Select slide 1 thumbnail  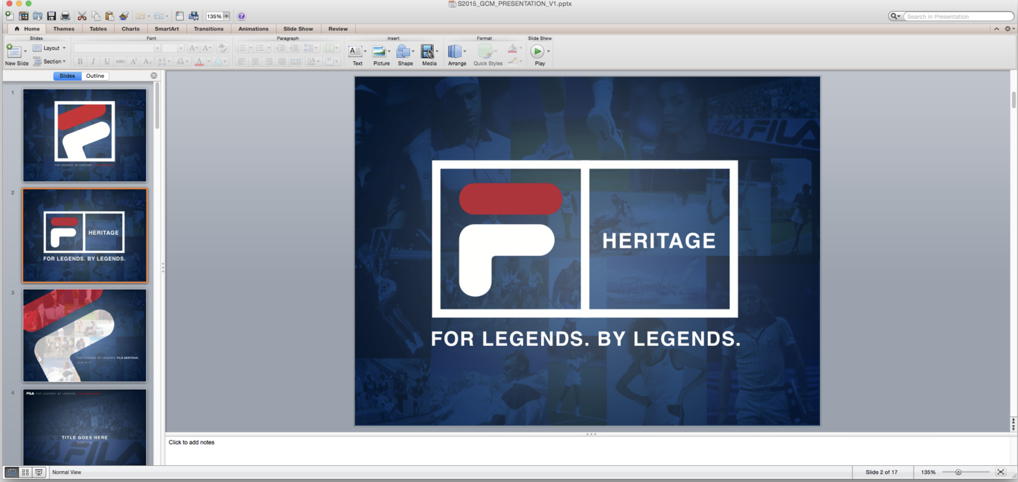point(84,135)
